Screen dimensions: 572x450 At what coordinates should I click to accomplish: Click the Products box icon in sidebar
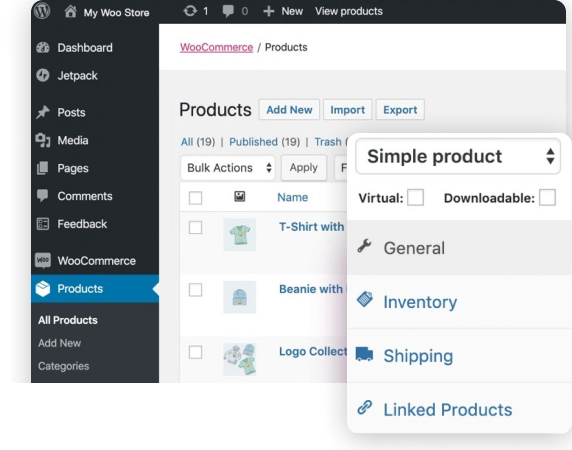point(43,289)
